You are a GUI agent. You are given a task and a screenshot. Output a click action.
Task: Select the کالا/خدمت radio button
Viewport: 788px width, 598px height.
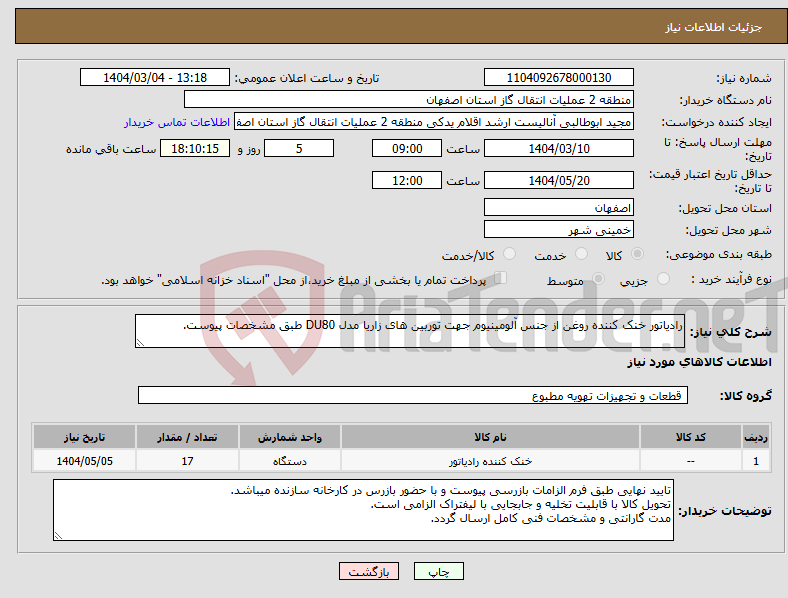click(510, 254)
